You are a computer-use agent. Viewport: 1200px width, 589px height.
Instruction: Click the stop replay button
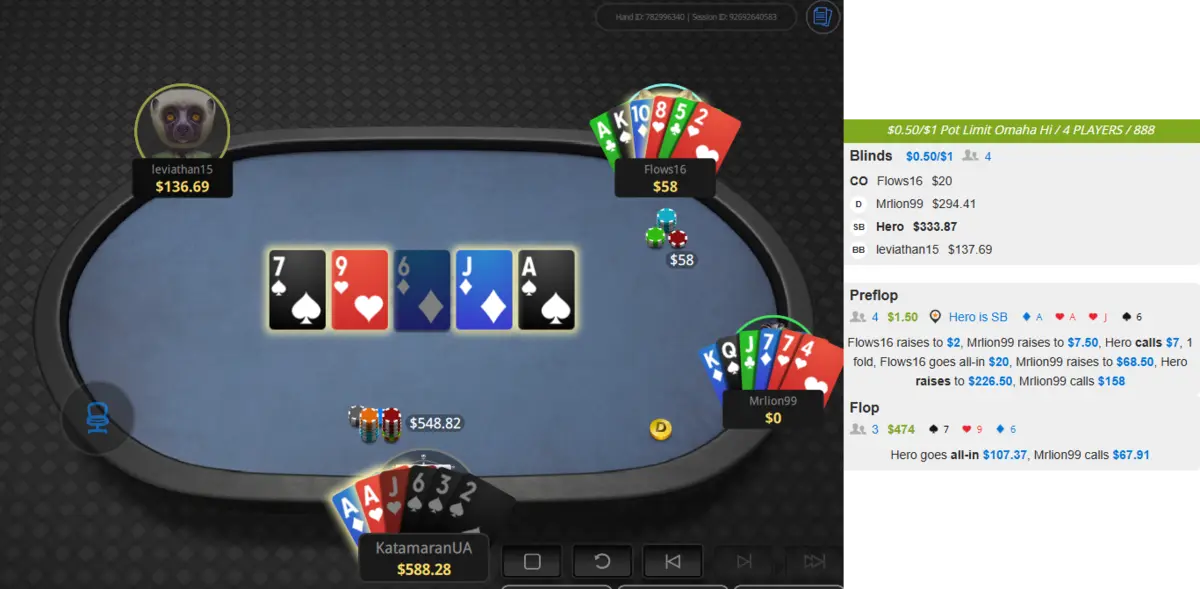[x=532, y=561]
